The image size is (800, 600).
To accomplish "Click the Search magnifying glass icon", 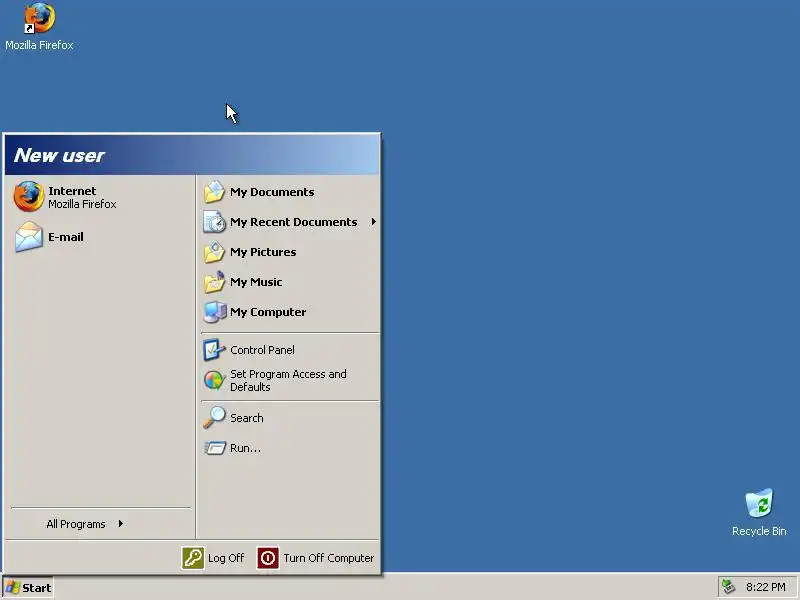I will [x=214, y=417].
